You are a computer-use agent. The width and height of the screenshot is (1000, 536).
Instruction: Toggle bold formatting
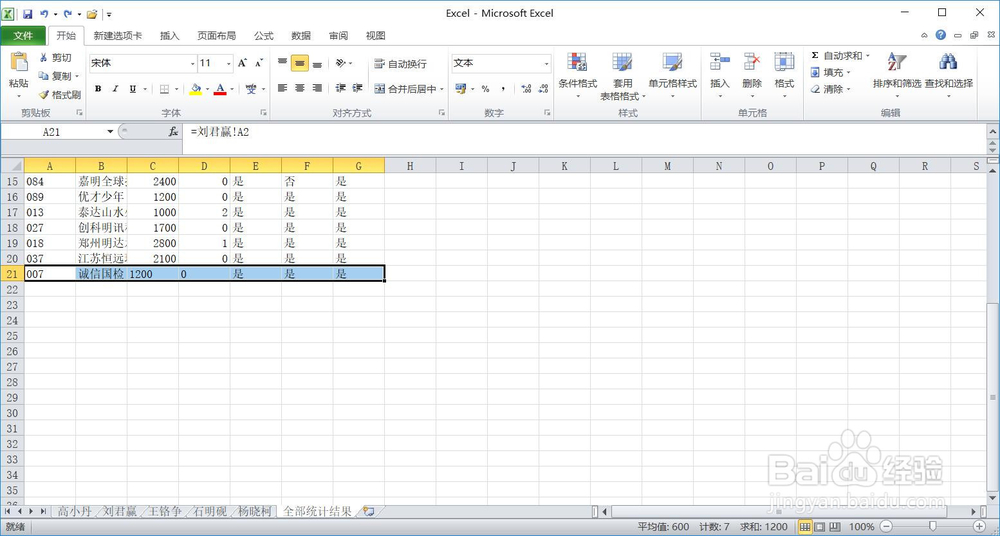pyautogui.click(x=98, y=89)
